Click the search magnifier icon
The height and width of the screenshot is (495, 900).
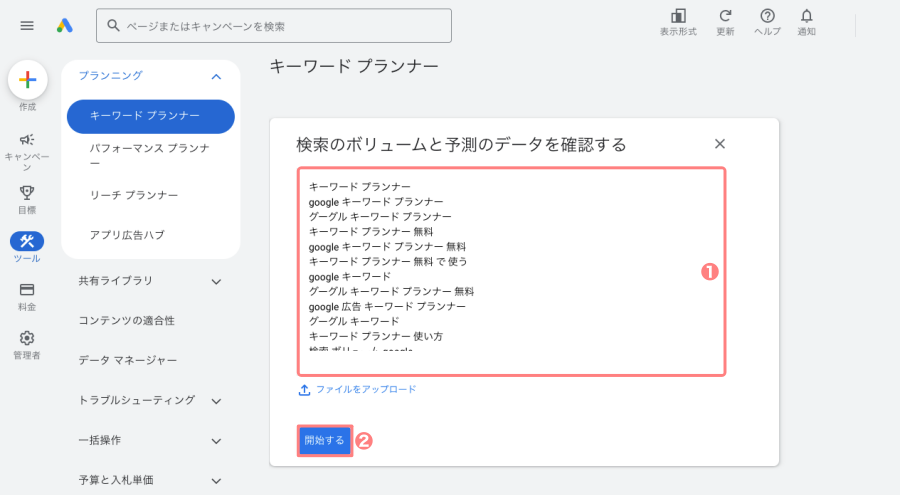click(113, 26)
